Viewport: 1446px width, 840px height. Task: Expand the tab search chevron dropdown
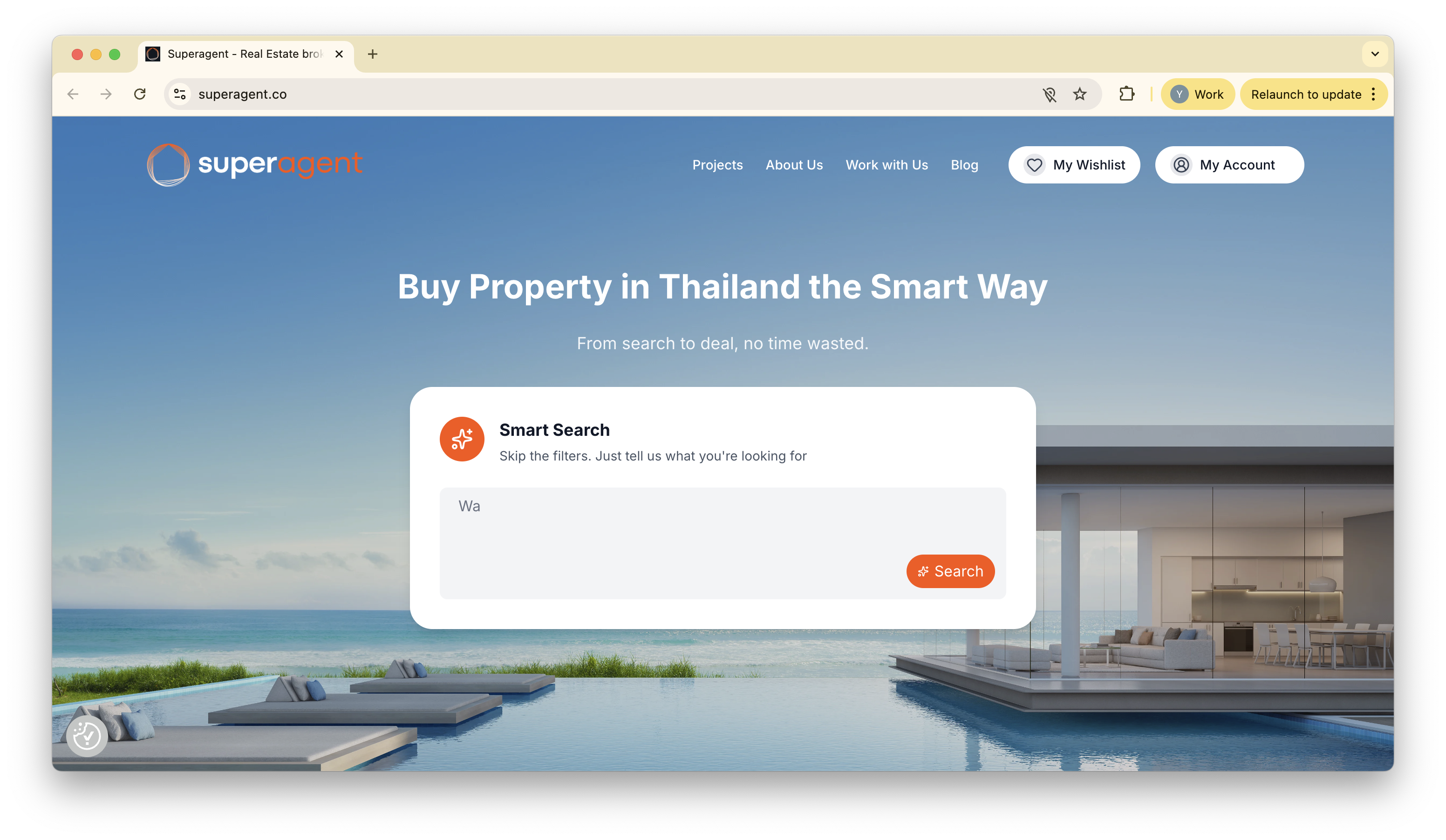click(x=1375, y=54)
